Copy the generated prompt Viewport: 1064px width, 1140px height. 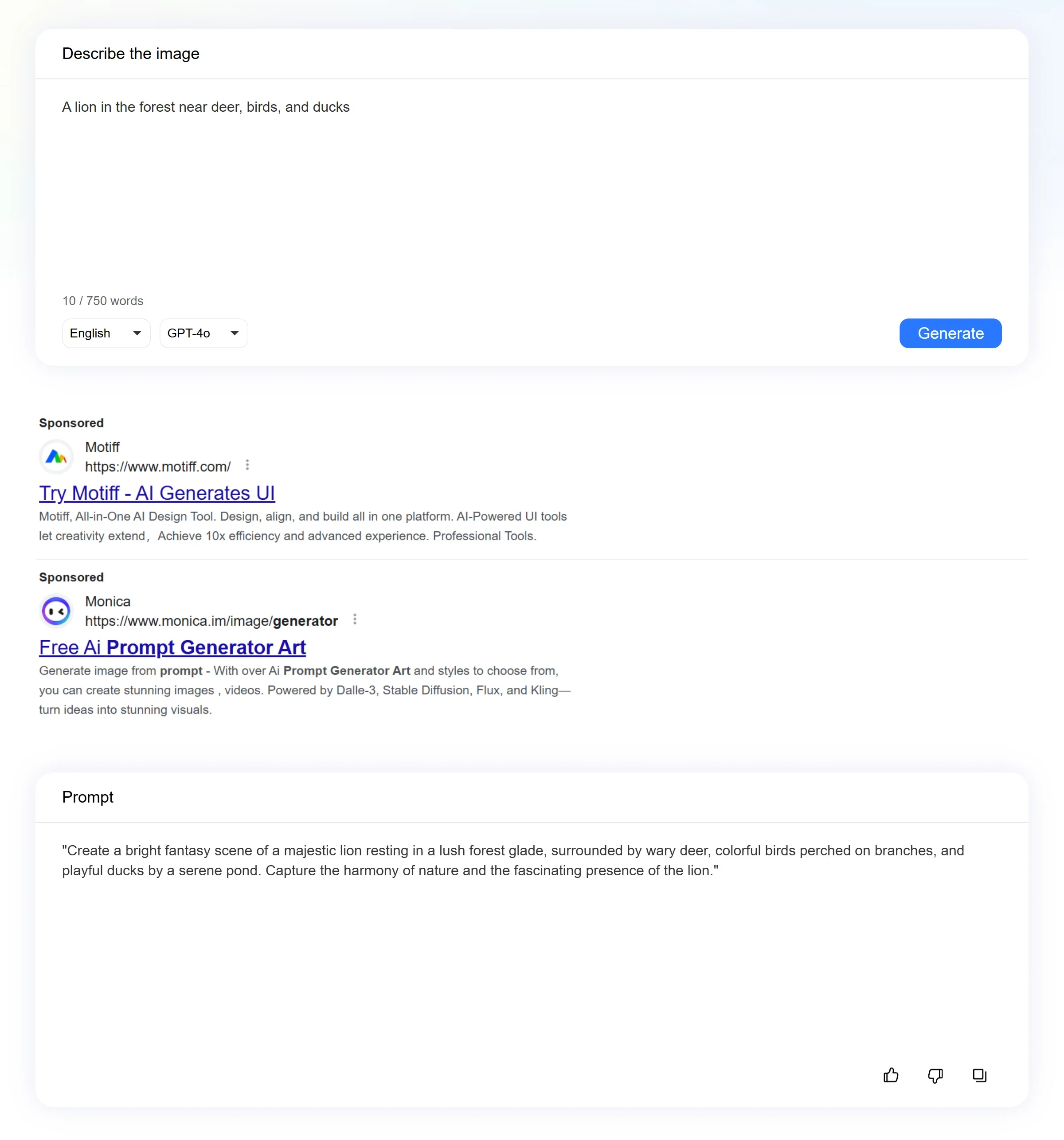[x=980, y=1075]
